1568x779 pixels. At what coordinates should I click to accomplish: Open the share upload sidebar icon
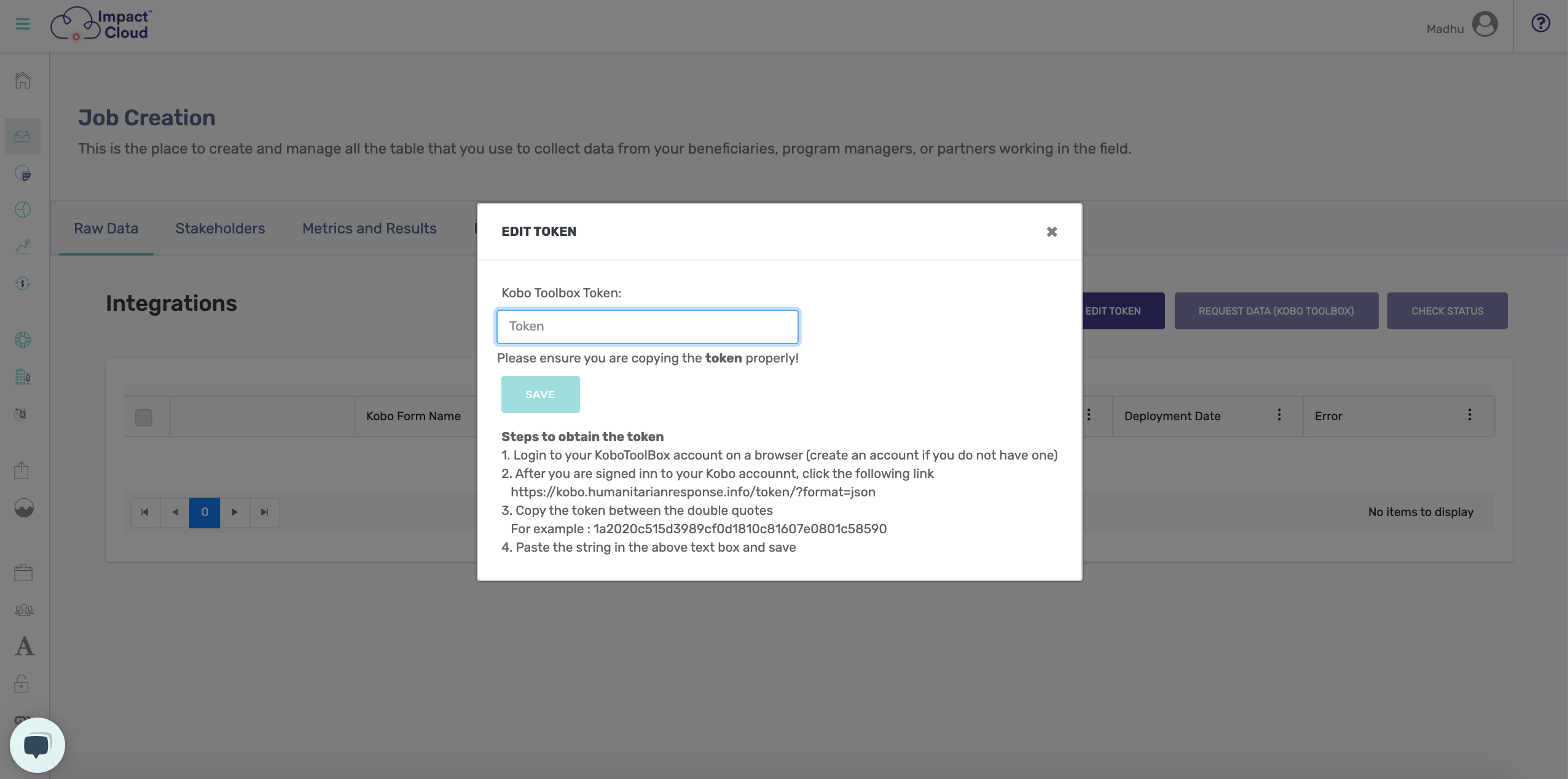(22, 471)
